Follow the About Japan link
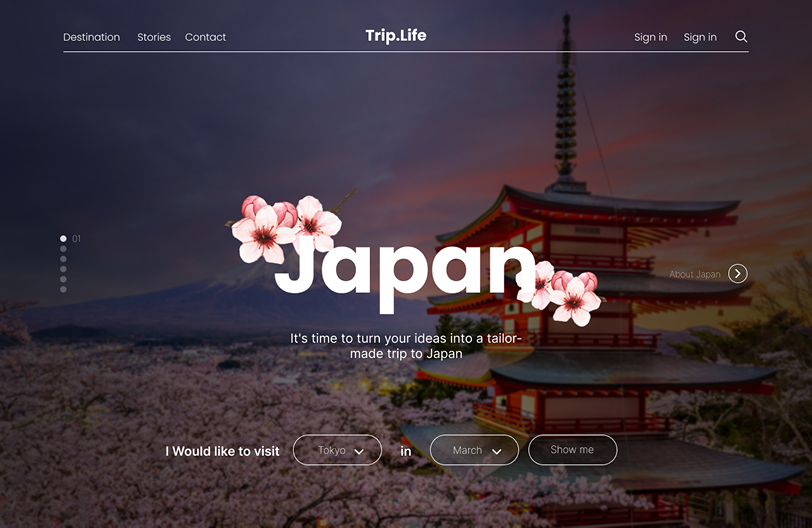 pos(694,274)
